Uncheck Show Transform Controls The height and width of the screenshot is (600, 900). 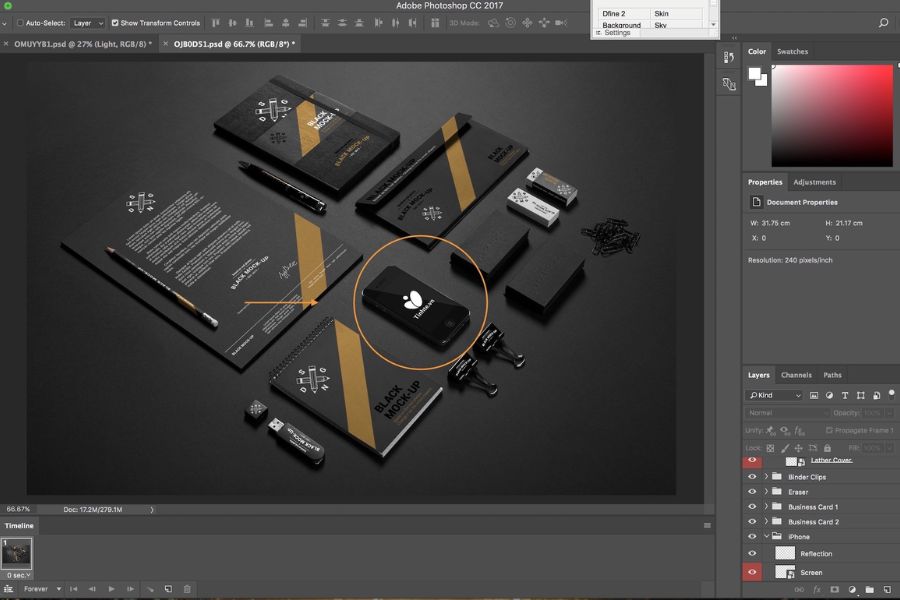115,22
